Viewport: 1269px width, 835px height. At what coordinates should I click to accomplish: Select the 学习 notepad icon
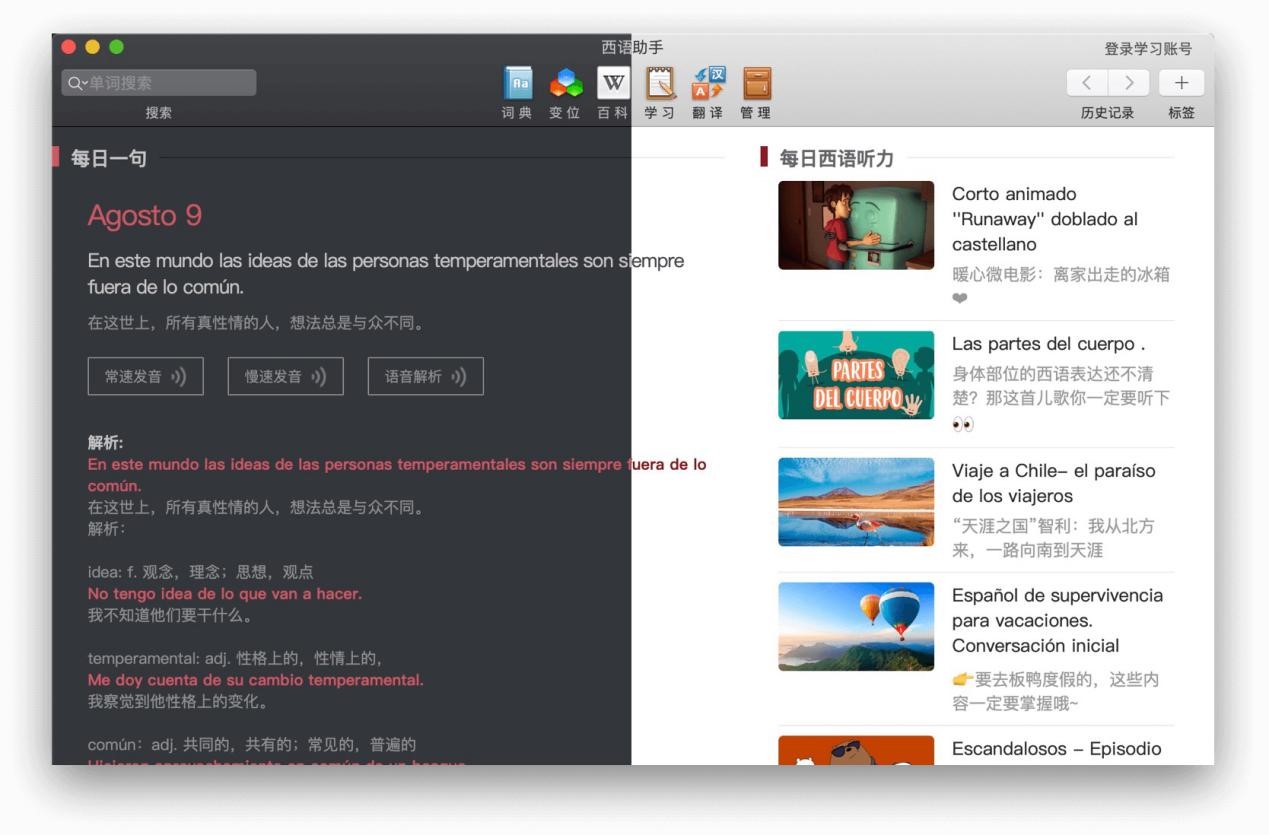coord(660,83)
